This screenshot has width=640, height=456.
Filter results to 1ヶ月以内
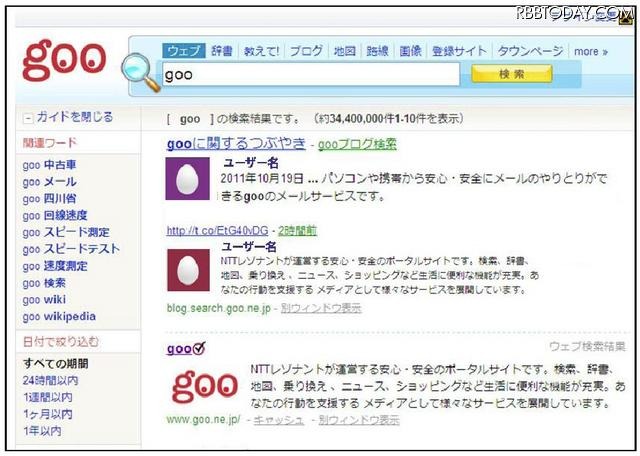click(x=48, y=414)
